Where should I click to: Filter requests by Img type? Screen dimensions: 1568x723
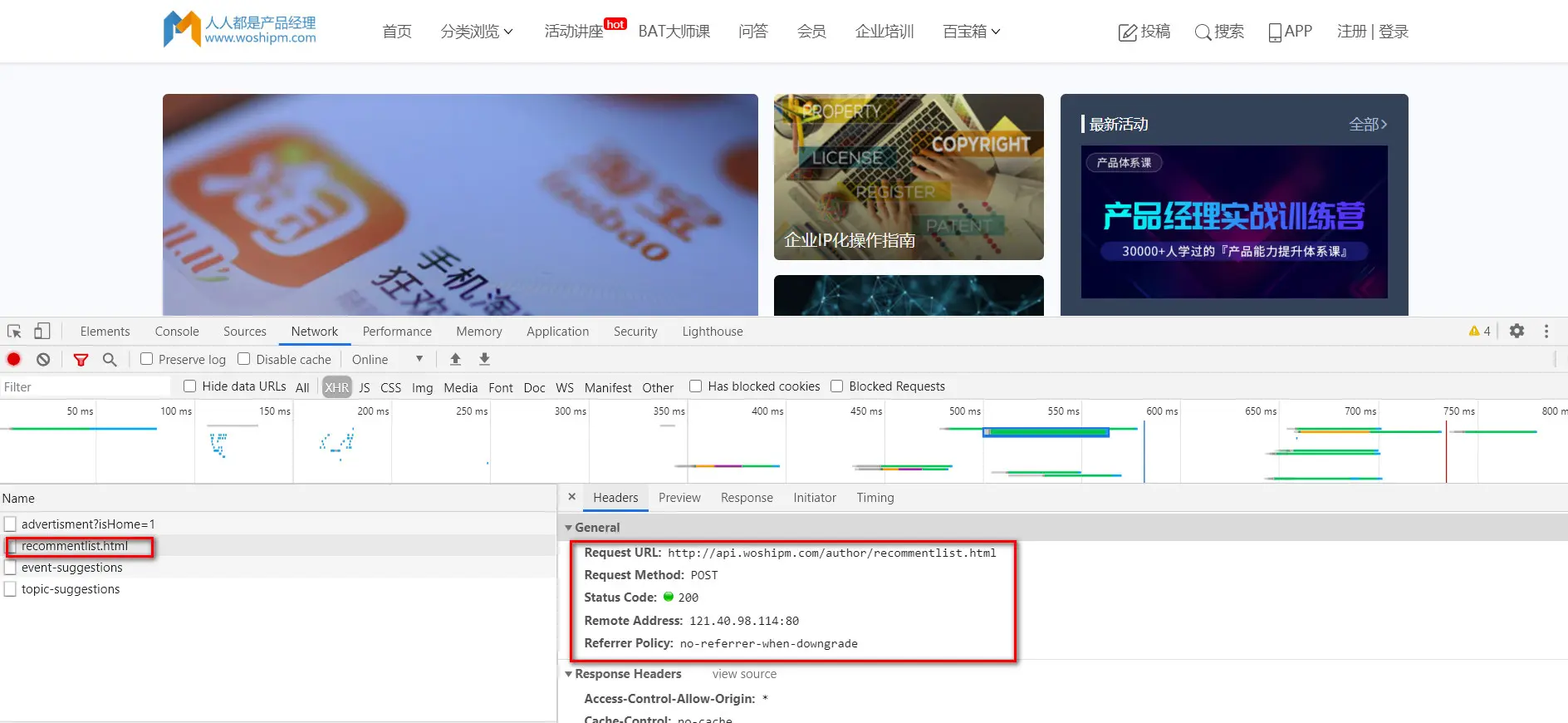point(422,387)
